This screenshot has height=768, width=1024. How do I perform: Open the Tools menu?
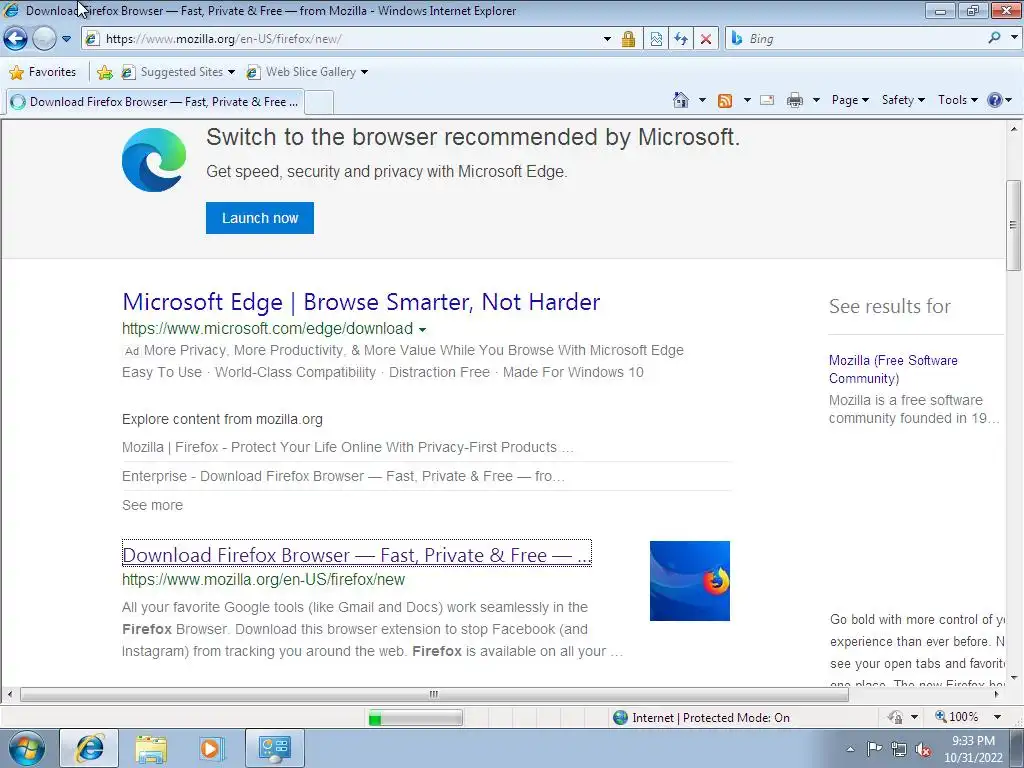(x=957, y=100)
